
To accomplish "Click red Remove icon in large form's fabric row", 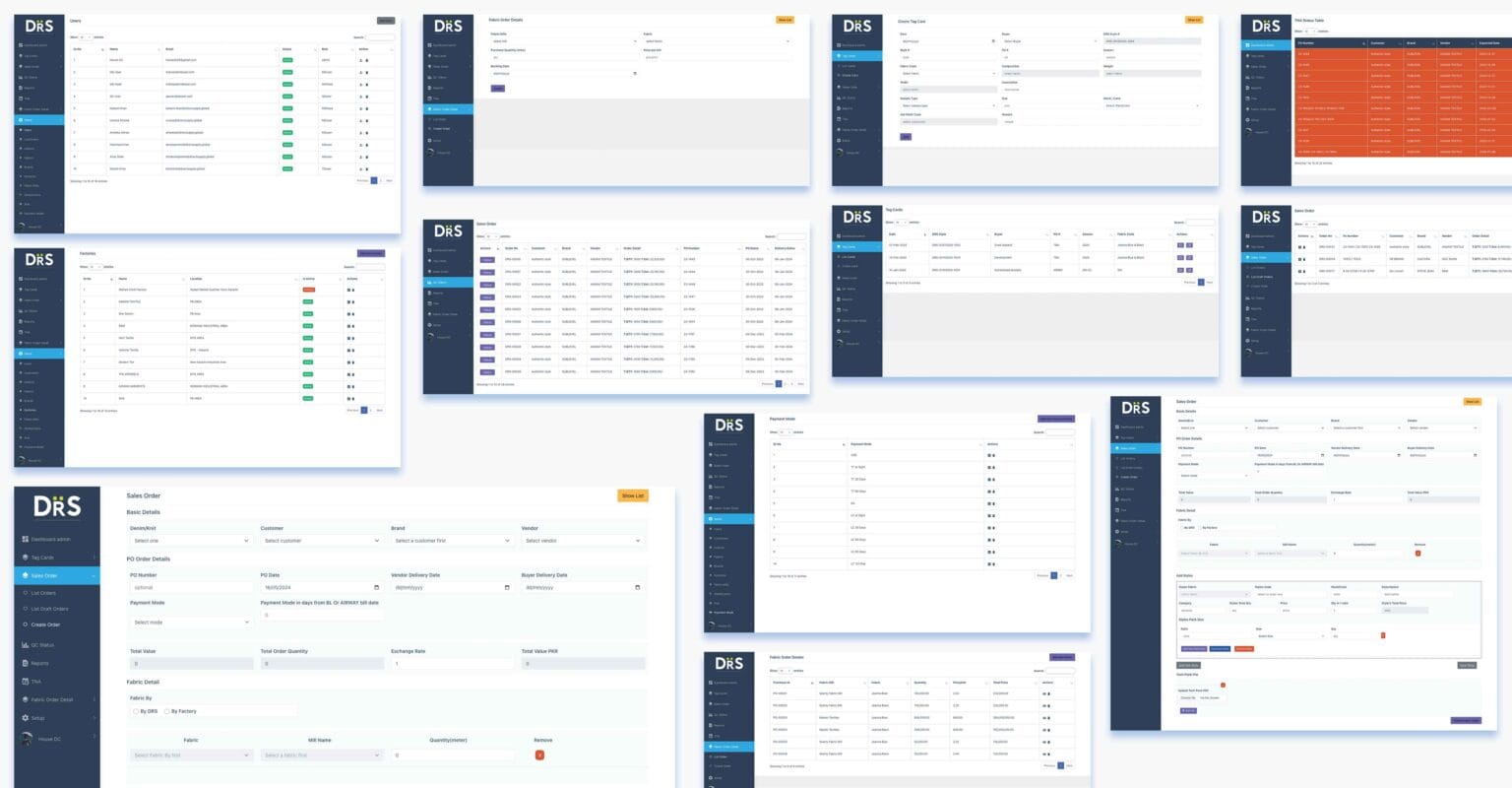I will tap(539, 755).
